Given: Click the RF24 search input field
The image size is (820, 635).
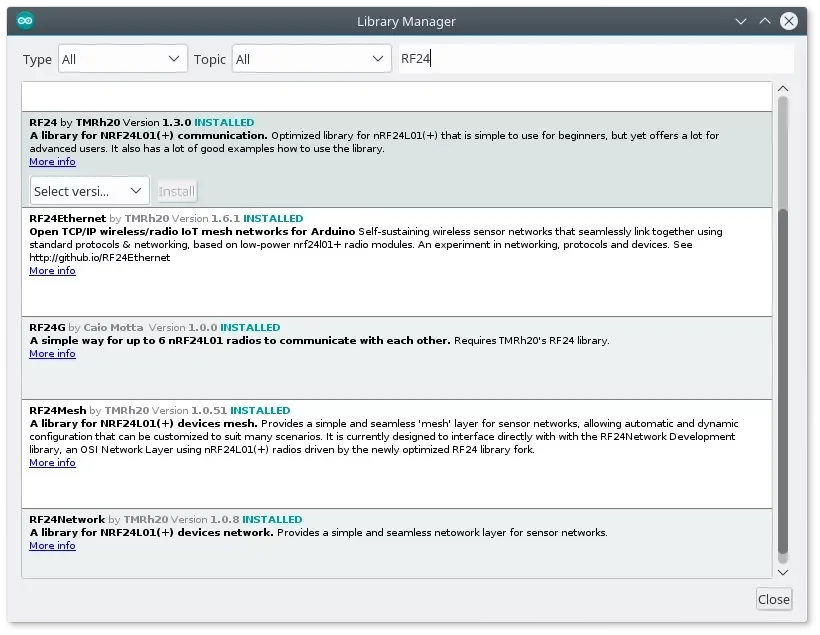Looking at the screenshot, I should click(x=596, y=59).
